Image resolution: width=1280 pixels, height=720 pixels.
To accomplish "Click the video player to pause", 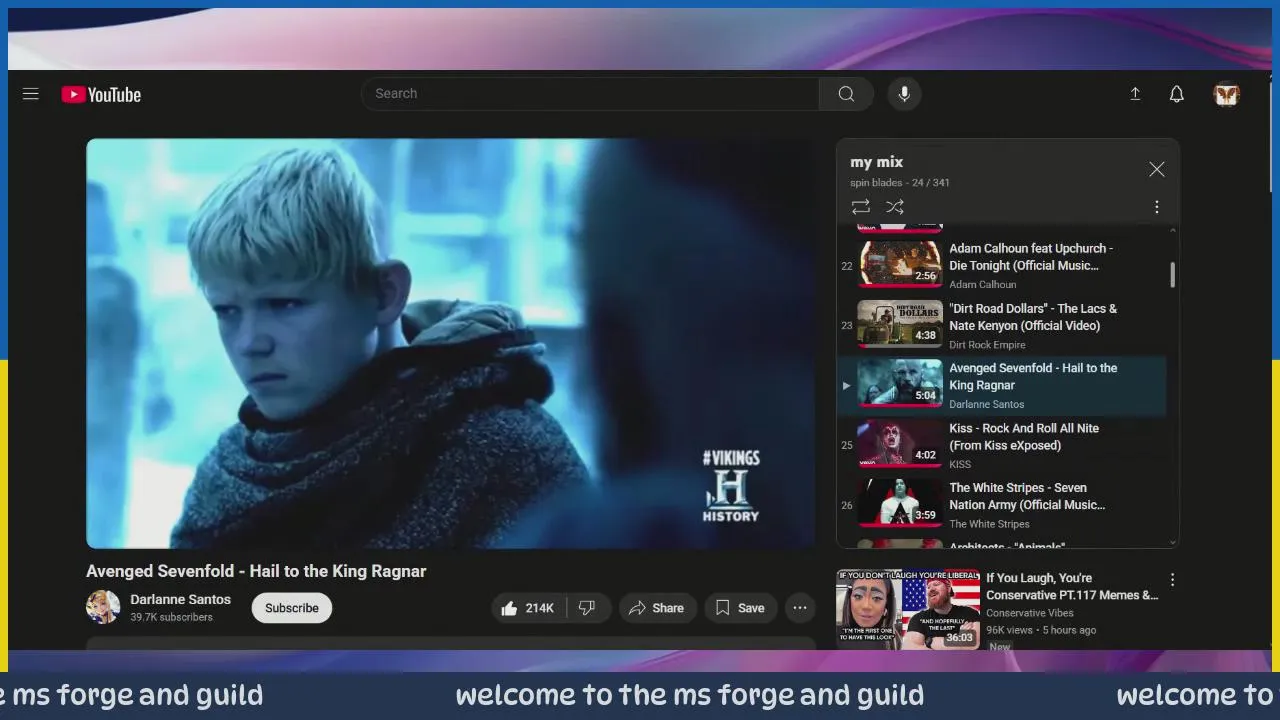I will [450, 343].
